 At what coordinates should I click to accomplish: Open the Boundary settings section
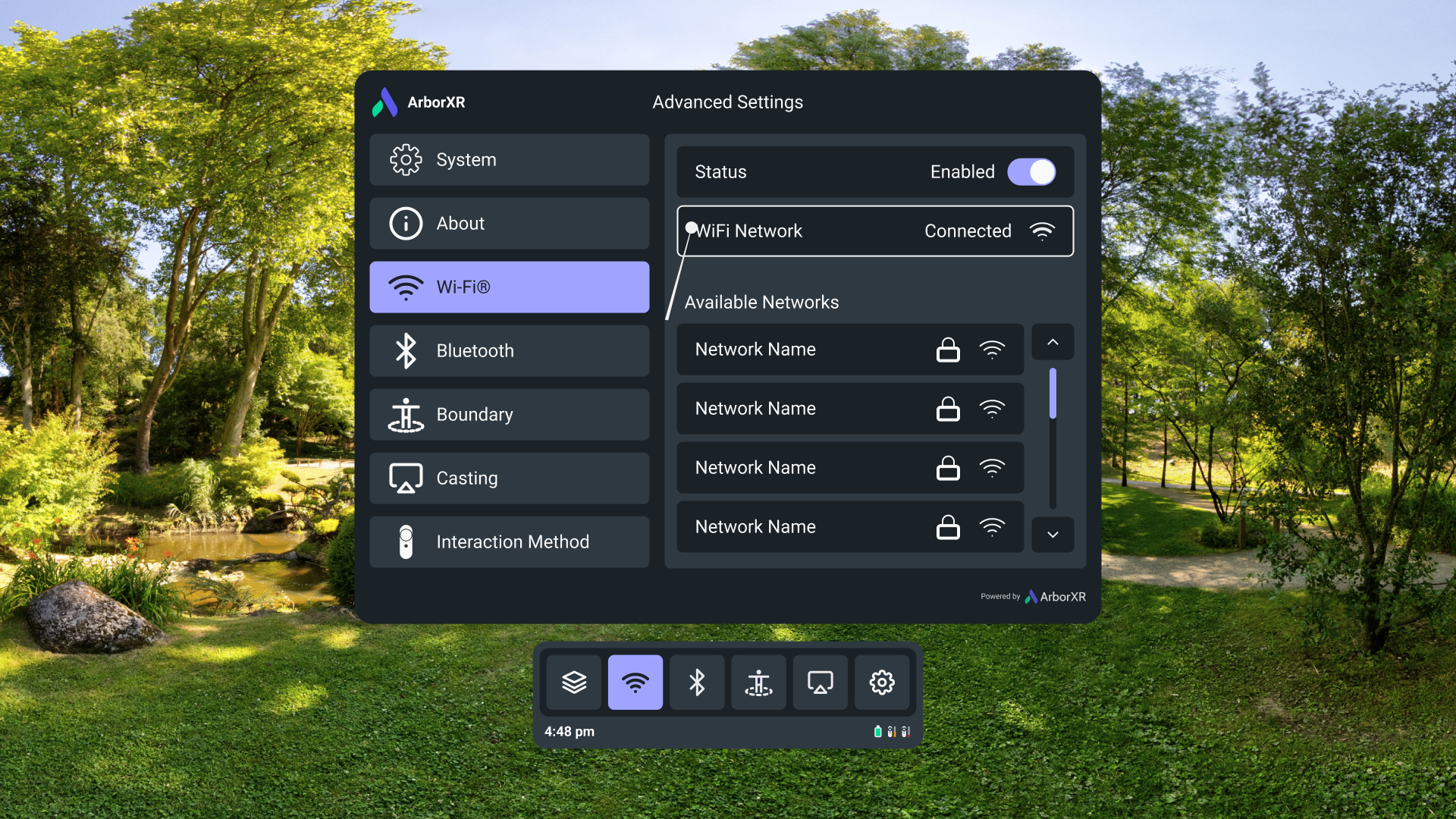click(x=509, y=415)
